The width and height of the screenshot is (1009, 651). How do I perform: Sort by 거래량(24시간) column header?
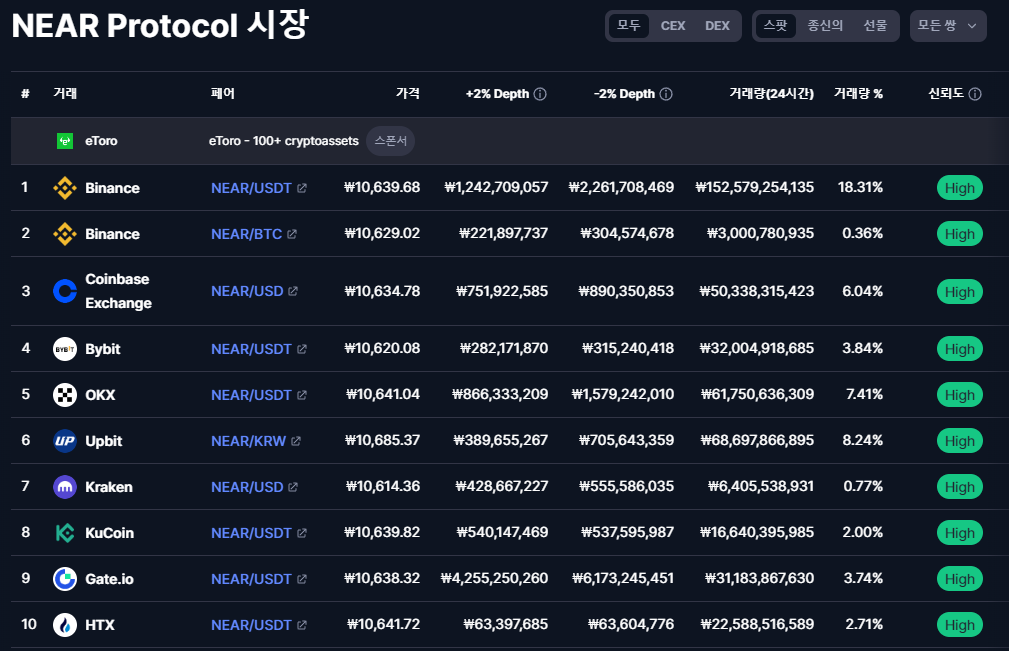[771, 94]
